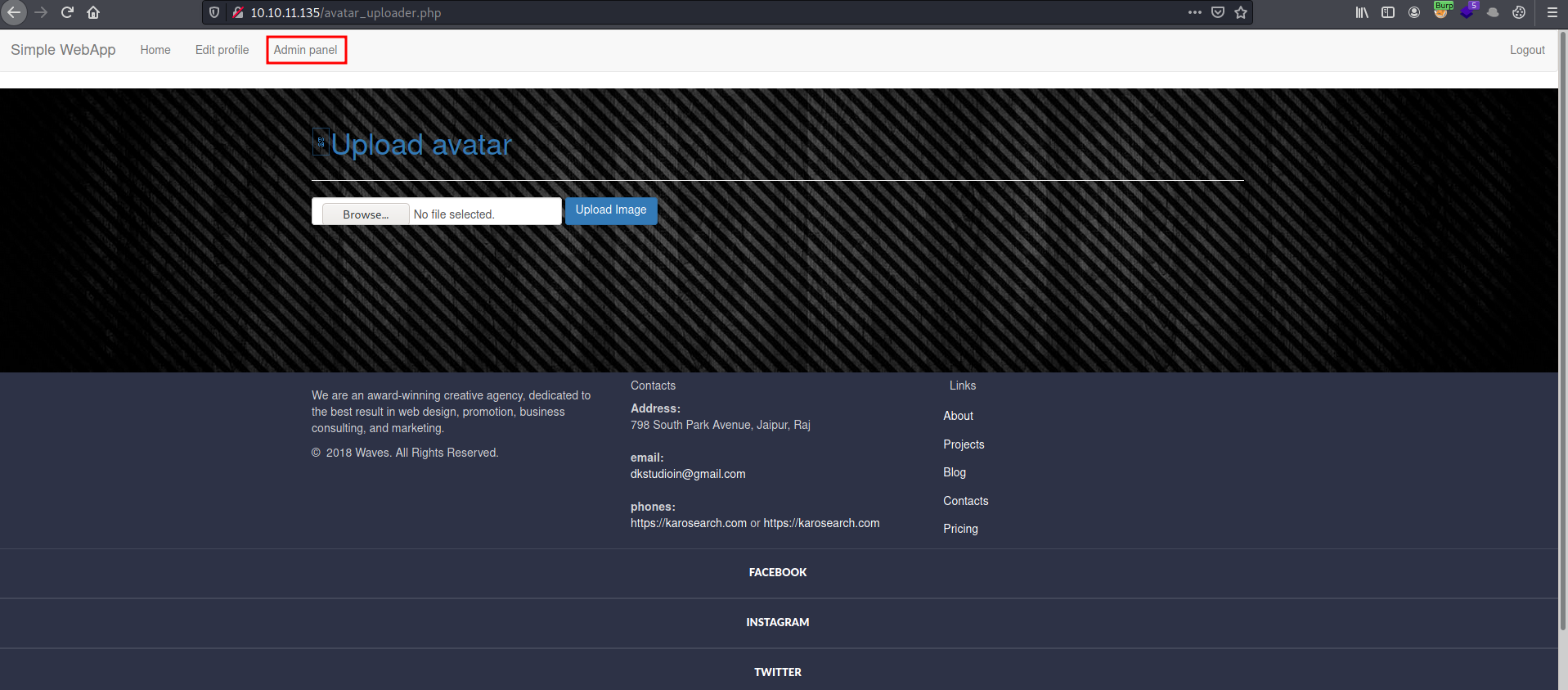The width and height of the screenshot is (1568, 690).
Task: Click the INSTAGRAM footer link
Action: click(778, 622)
